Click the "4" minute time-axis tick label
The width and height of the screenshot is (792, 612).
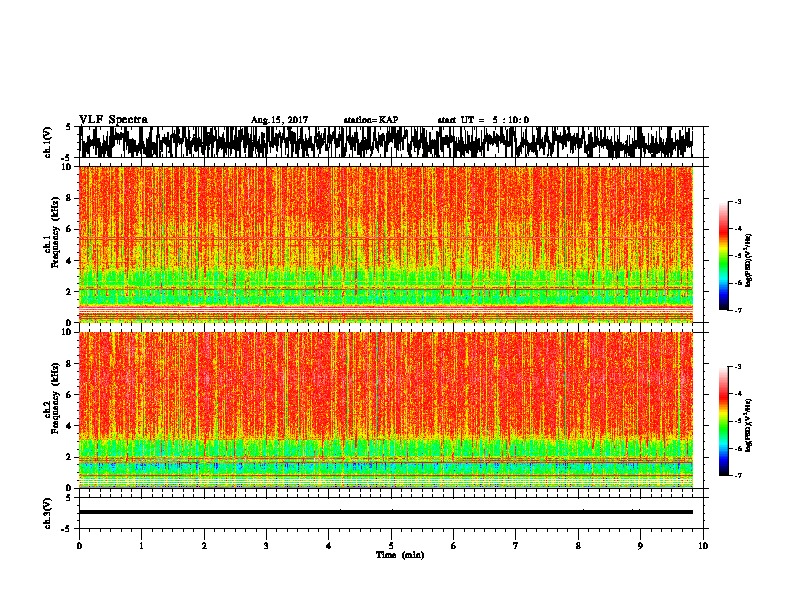[x=329, y=546]
